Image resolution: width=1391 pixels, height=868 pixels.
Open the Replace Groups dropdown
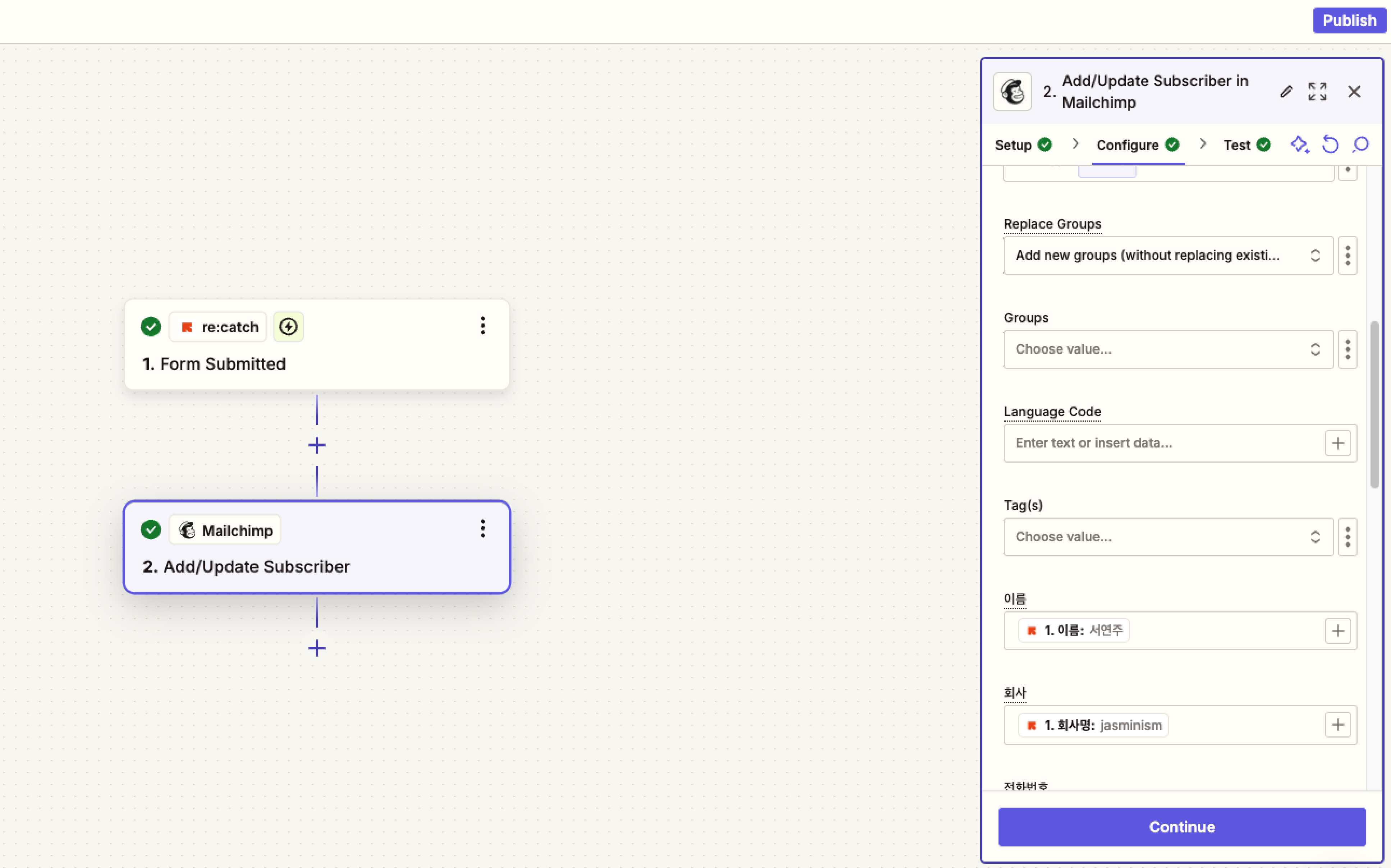(1168, 256)
